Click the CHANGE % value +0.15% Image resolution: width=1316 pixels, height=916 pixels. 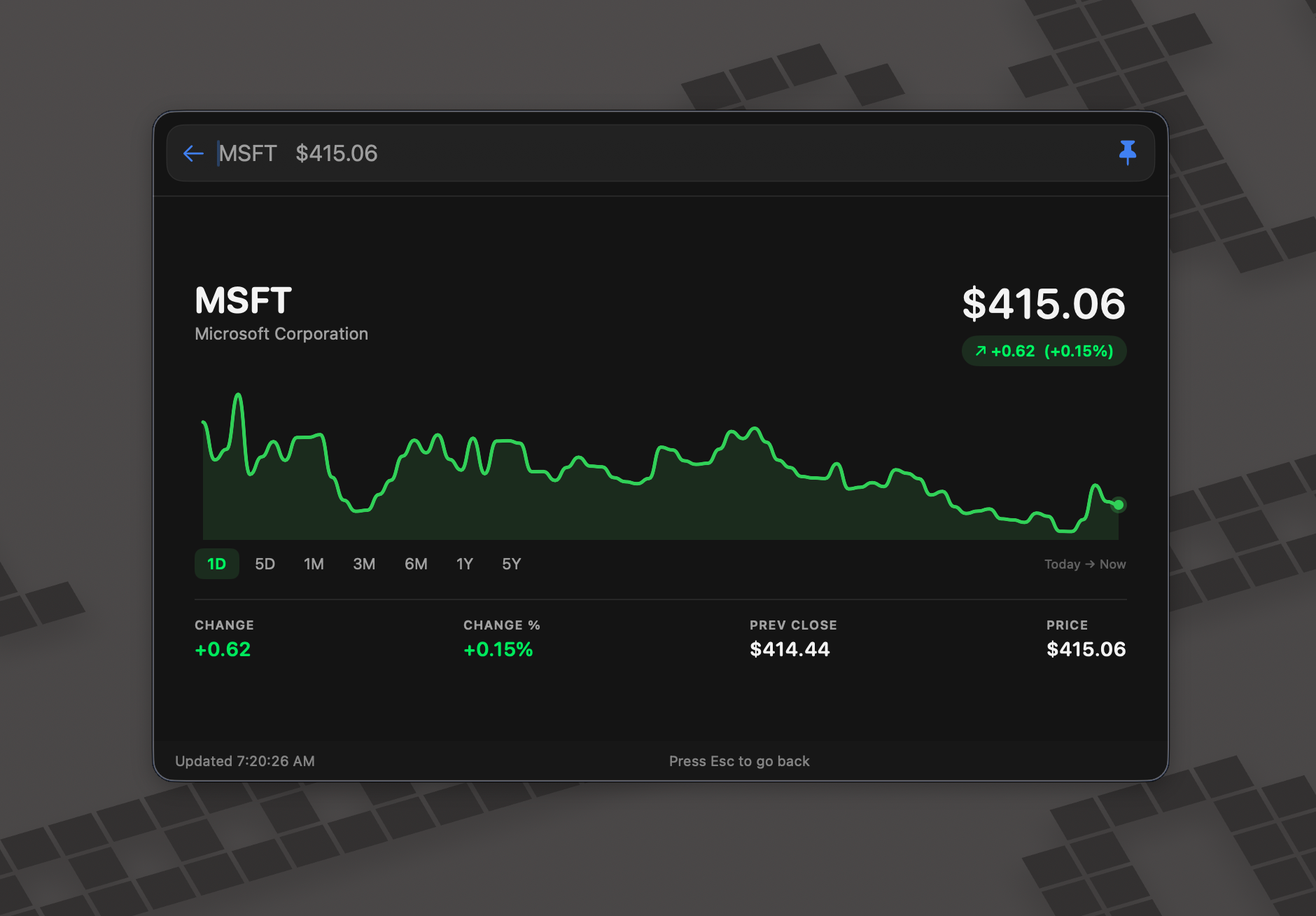(x=498, y=649)
